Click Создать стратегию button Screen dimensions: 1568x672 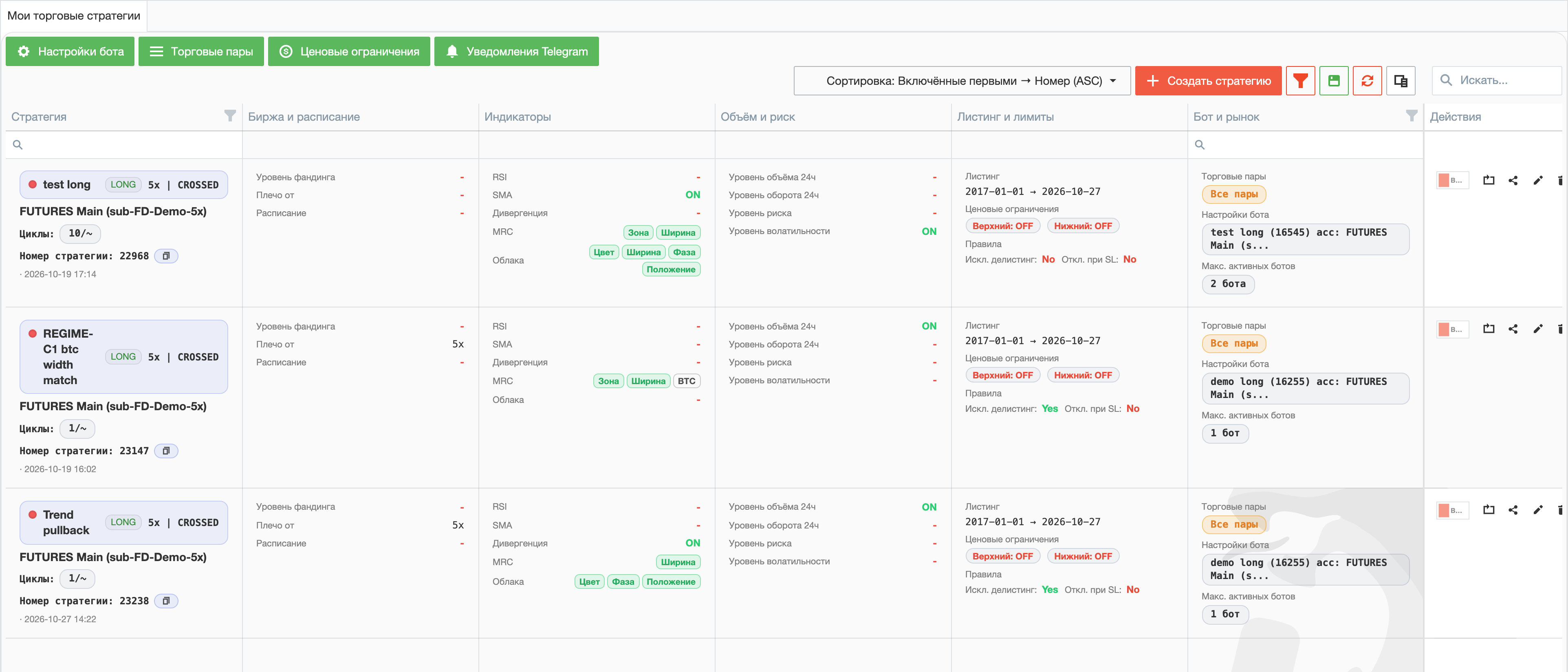(x=1208, y=80)
